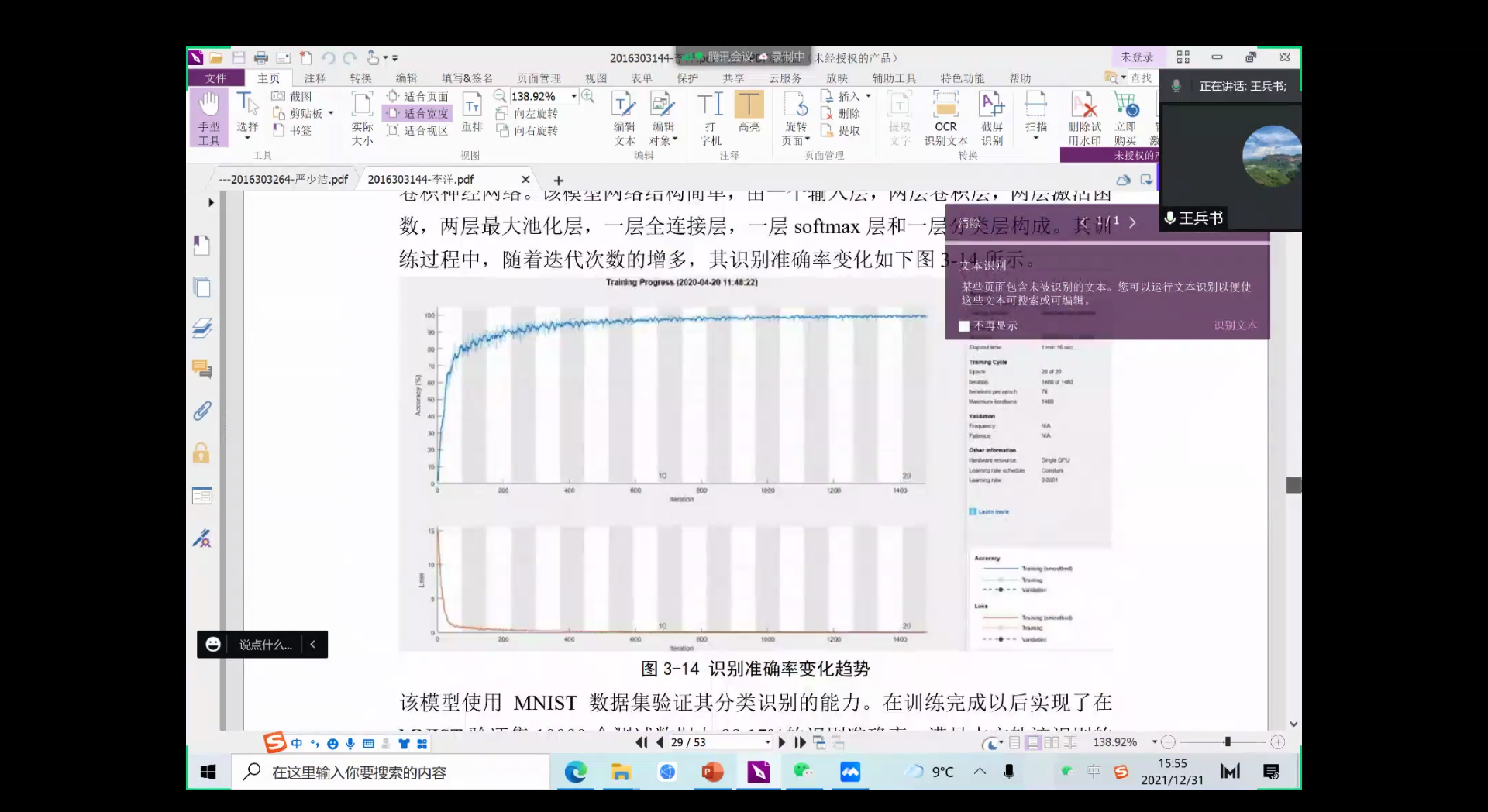Click the OCR 识别文本 icon
Image resolution: width=1488 pixels, height=812 pixels.
coord(945,116)
